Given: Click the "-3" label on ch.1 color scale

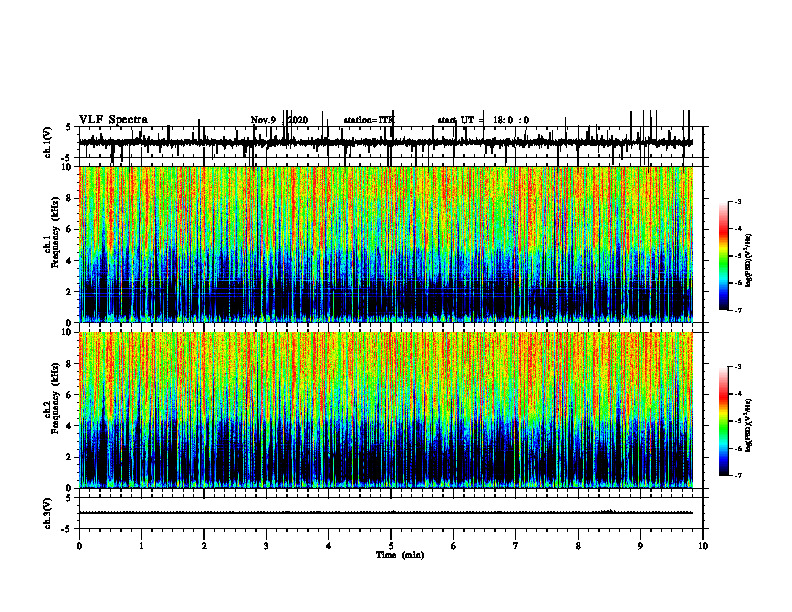Looking at the screenshot, I should point(737,201).
